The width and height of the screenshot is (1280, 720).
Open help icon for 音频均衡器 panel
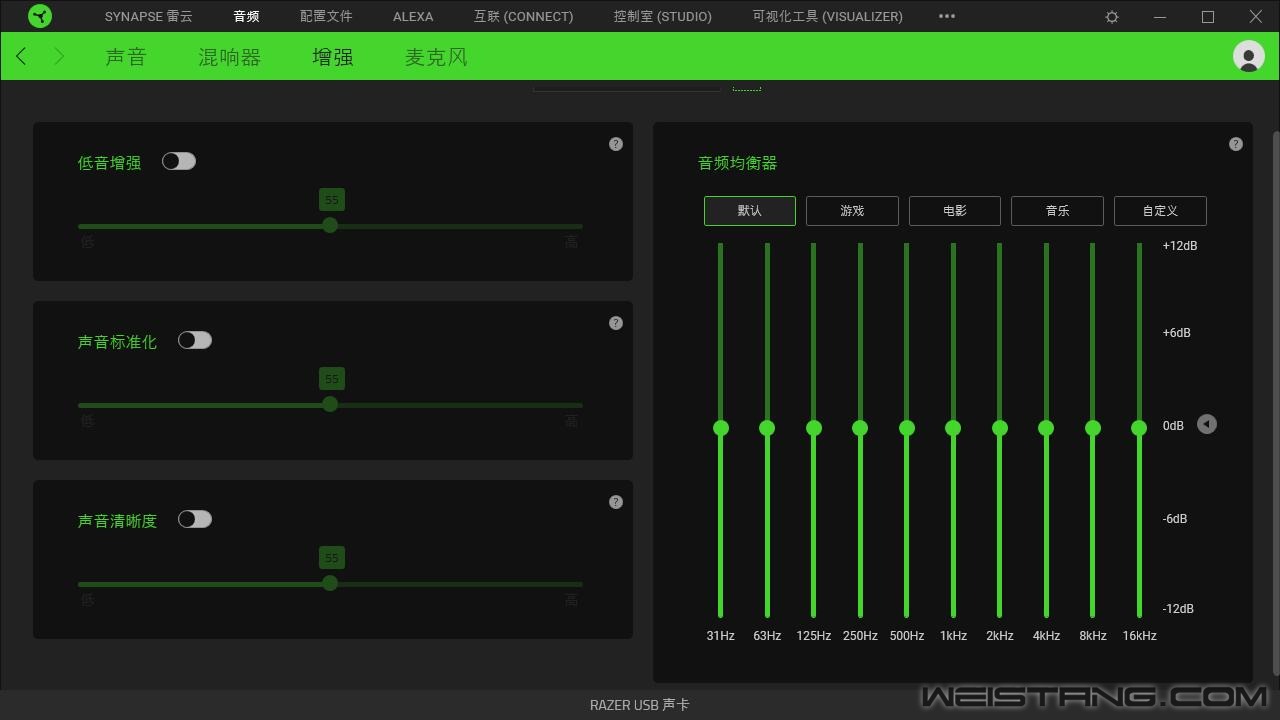[x=1235, y=144]
